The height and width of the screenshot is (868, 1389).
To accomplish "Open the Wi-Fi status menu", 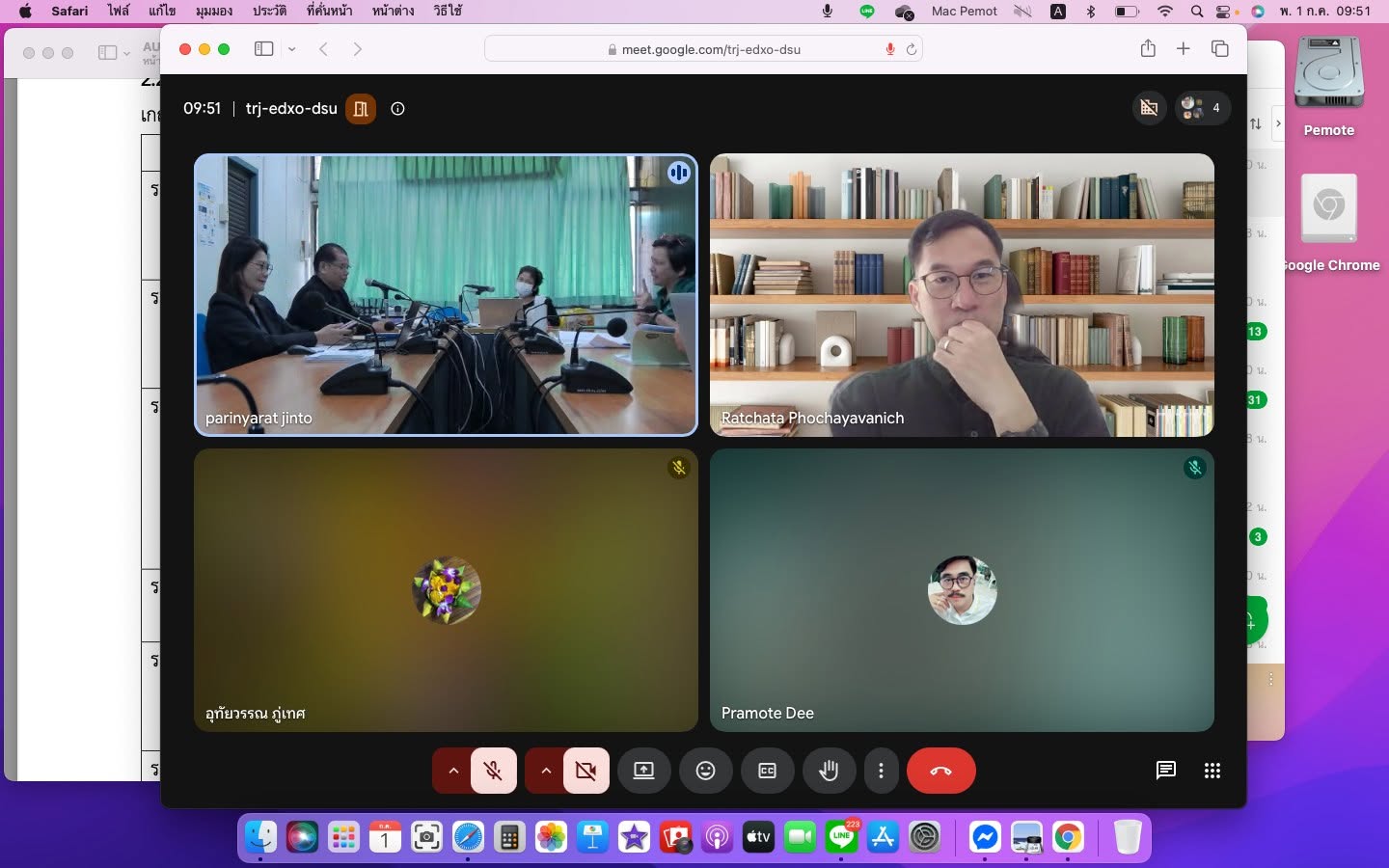I will click(x=1165, y=12).
